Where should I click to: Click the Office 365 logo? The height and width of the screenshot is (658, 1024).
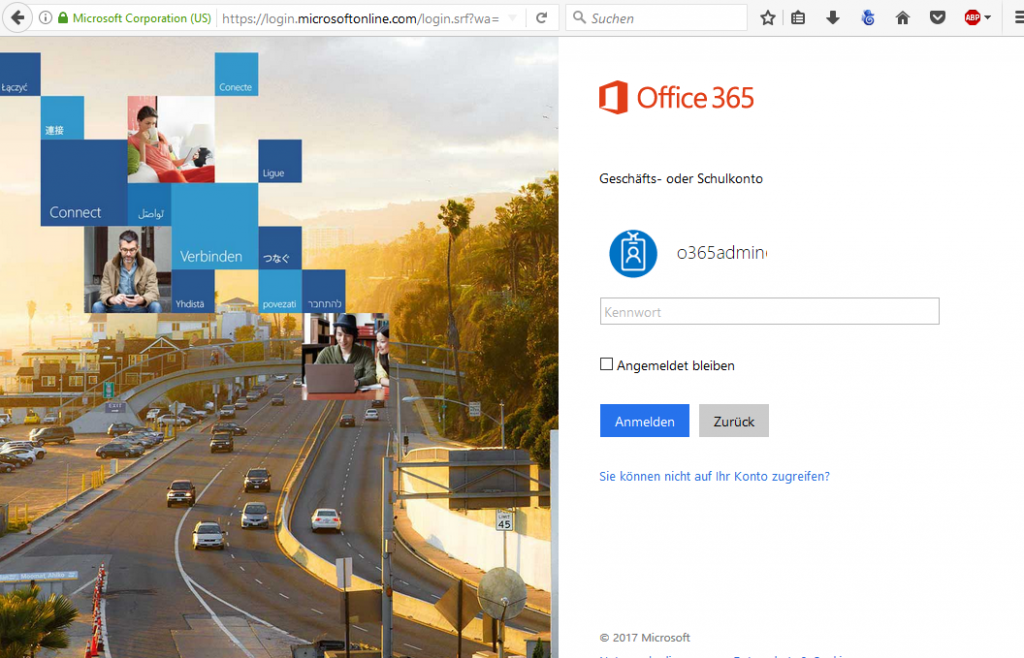coord(676,97)
